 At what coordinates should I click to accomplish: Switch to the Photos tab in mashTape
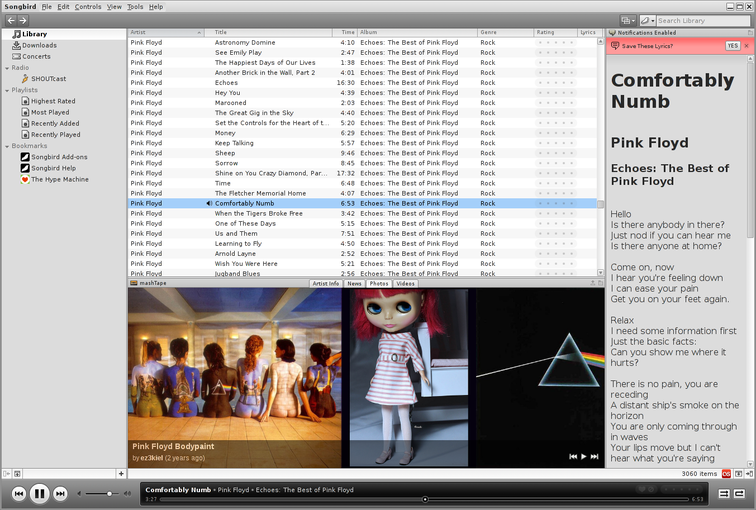pos(379,283)
